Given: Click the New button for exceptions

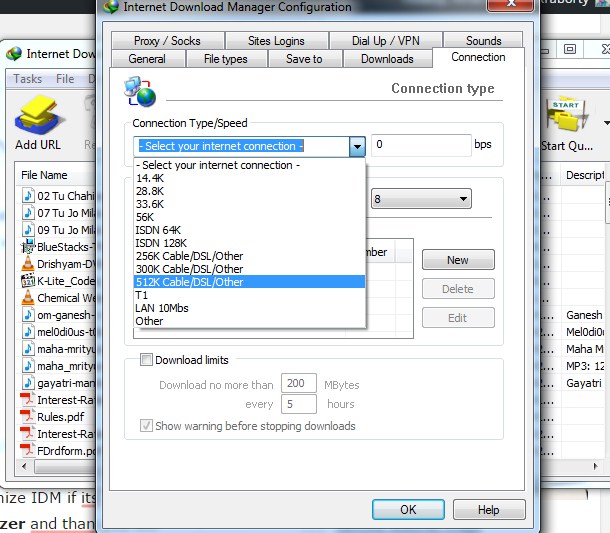Looking at the screenshot, I should [458, 260].
